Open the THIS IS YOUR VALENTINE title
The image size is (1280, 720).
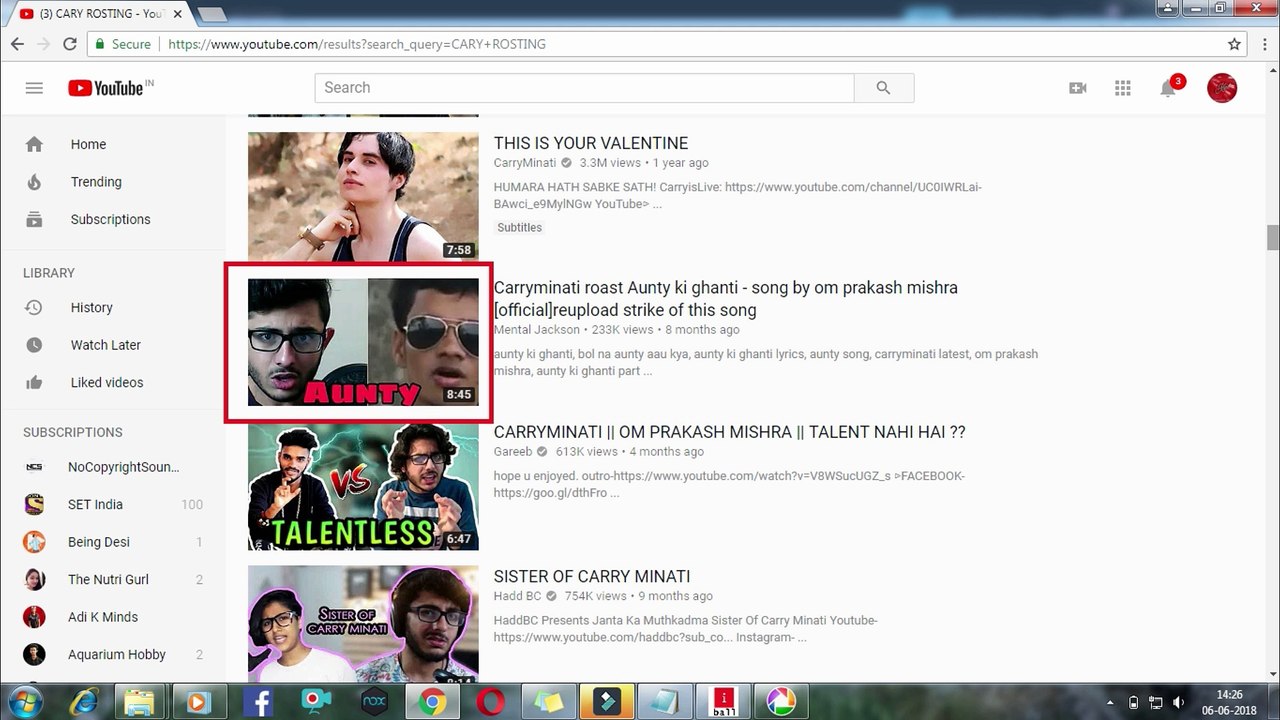click(591, 143)
